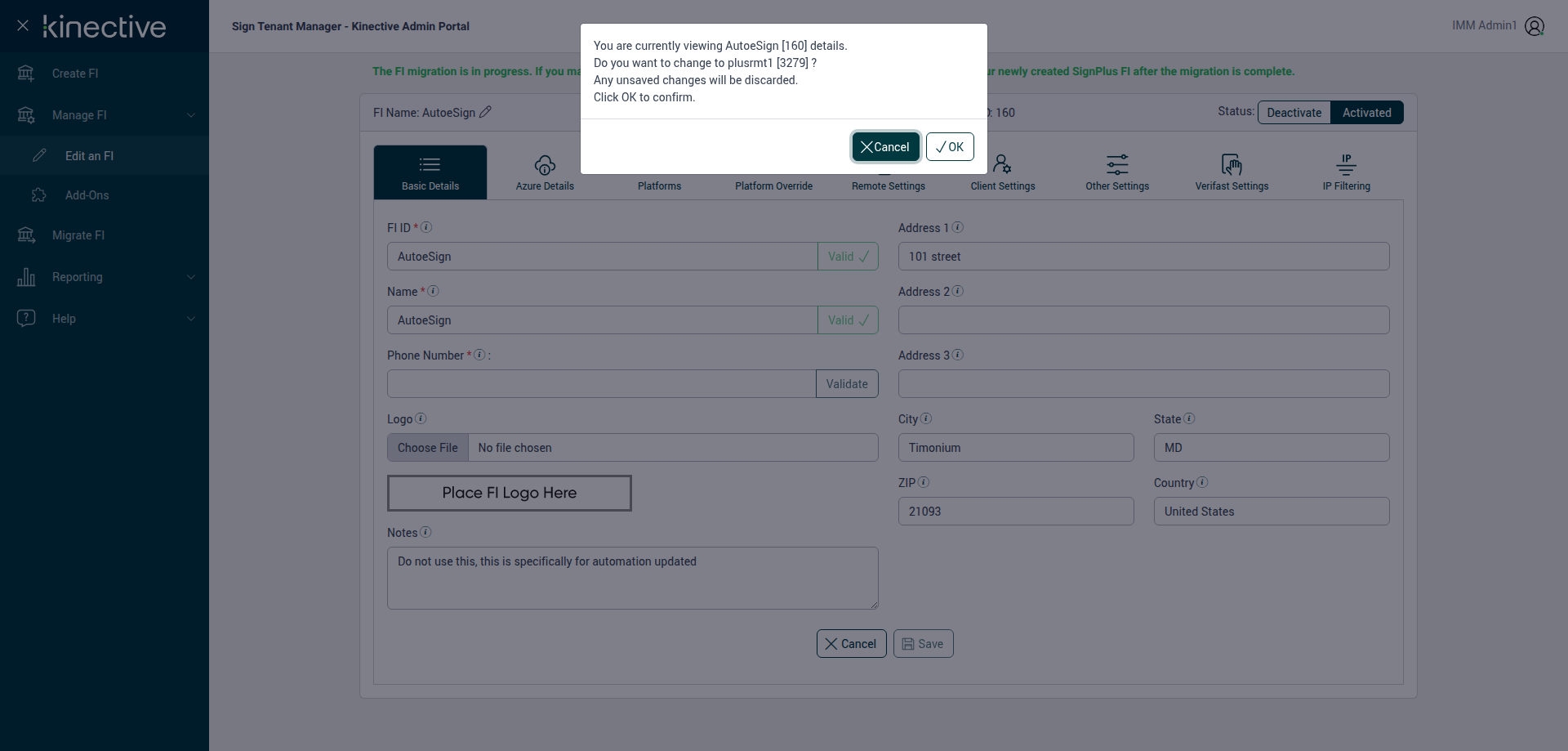Click the Country info icon
Viewport: 1568px width, 751px height.
pyautogui.click(x=1202, y=482)
